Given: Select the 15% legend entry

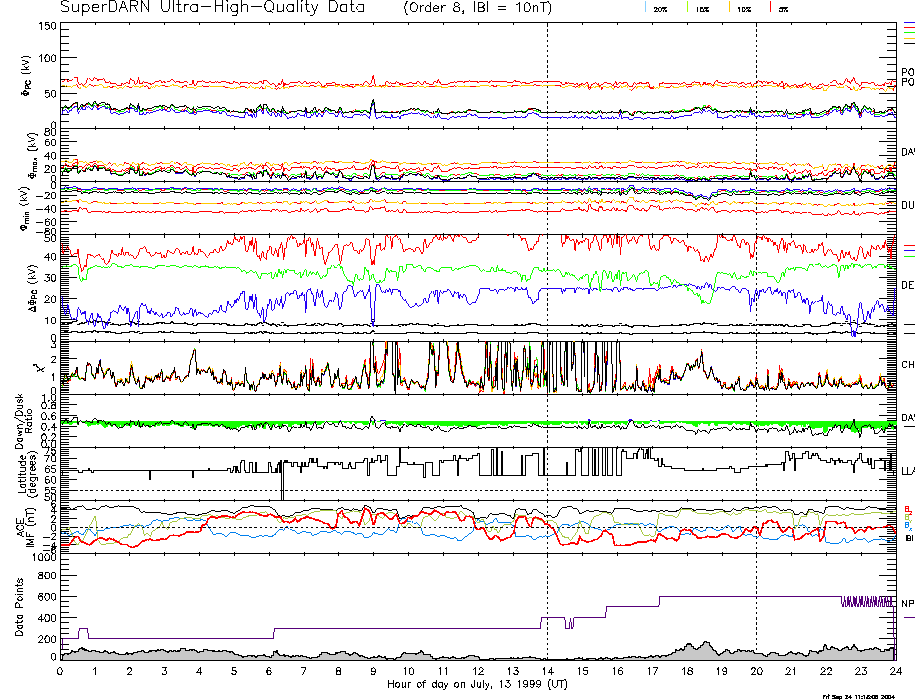Looking at the screenshot, I should click(702, 8).
